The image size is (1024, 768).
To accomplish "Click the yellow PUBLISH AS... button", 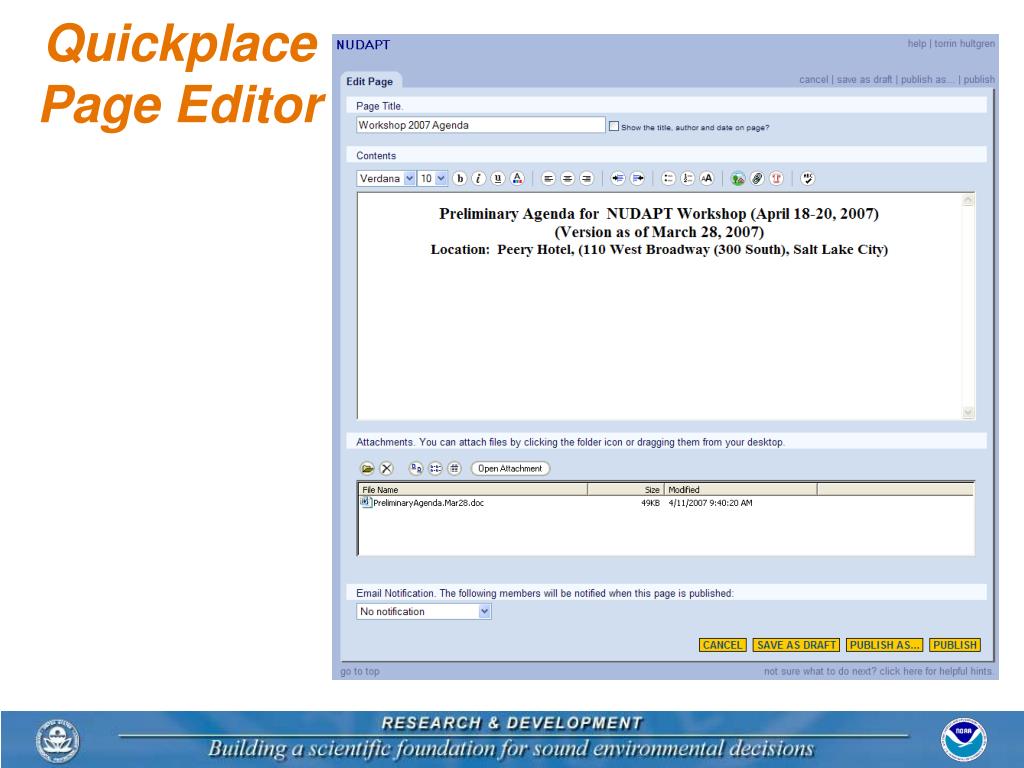I will pyautogui.click(x=885, y=645).
